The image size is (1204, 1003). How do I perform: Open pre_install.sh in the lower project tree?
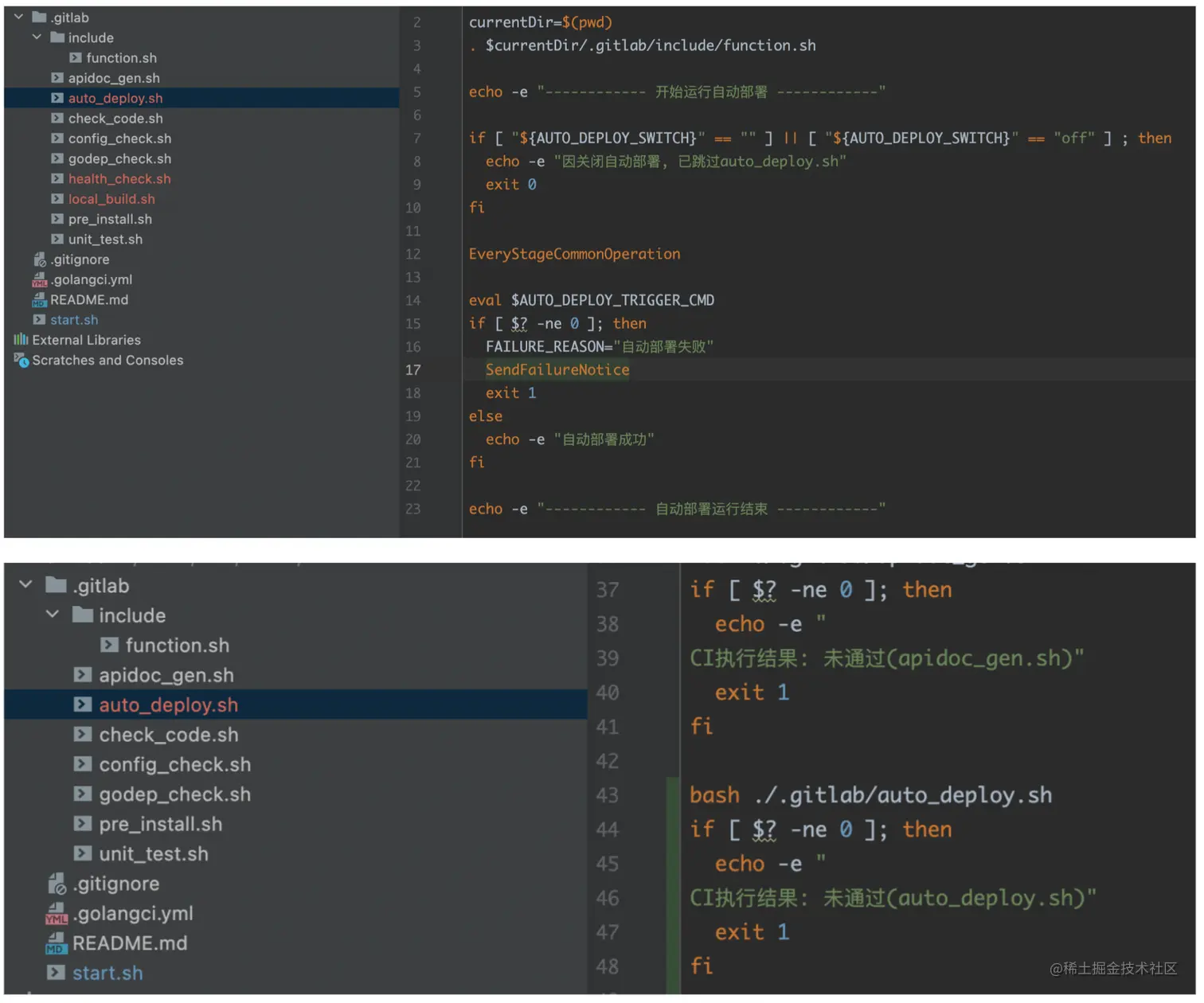161,824
